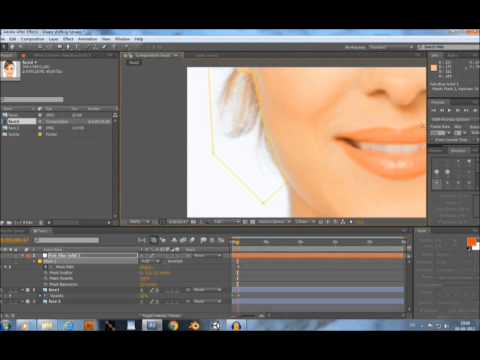Toggle Mask Expansion stopwatch
This screenshot has width=480, height=360.
coord(46,284)
